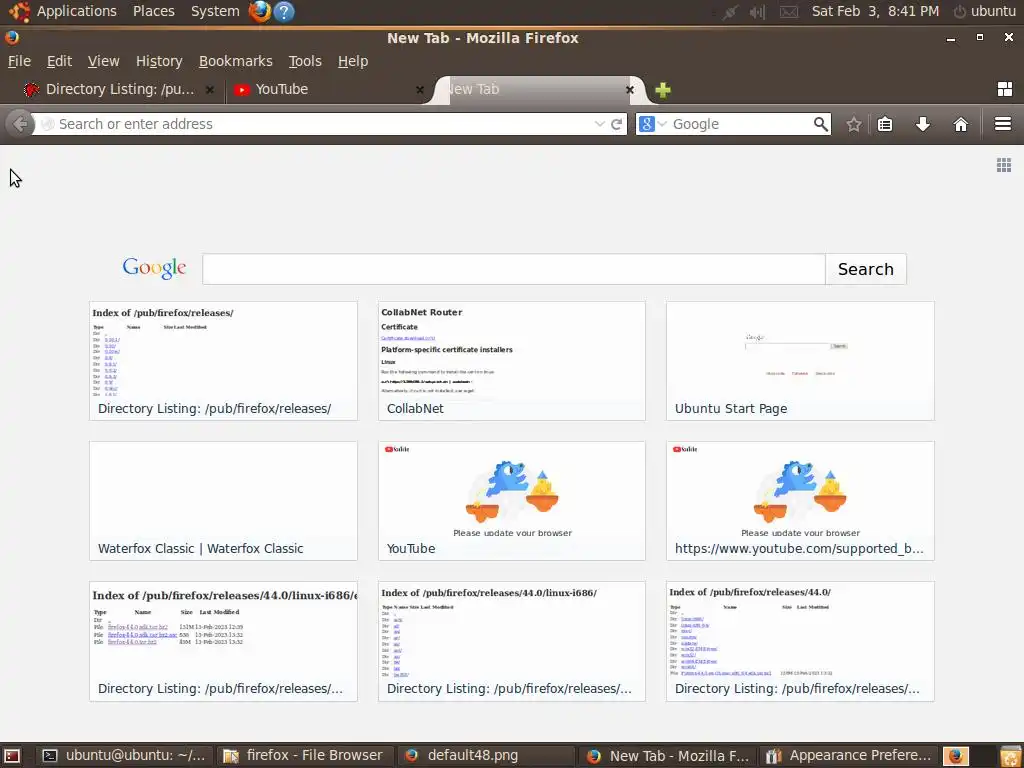Viewport: 1024px width, 768px height.
Task: Open the mail envelope indicator
Action: [x=789, y=12]
